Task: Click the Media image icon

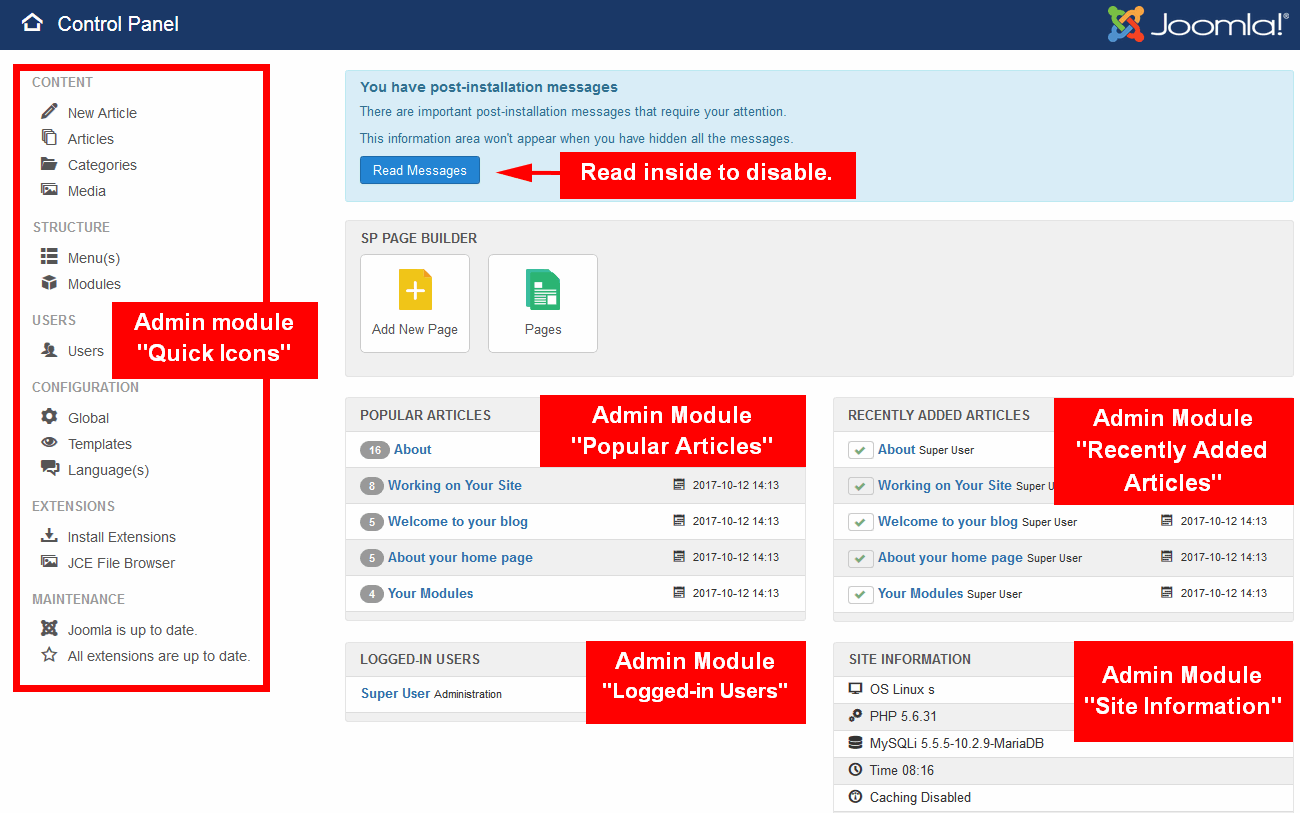Action: pyautogui.click(x=49, y=190)
